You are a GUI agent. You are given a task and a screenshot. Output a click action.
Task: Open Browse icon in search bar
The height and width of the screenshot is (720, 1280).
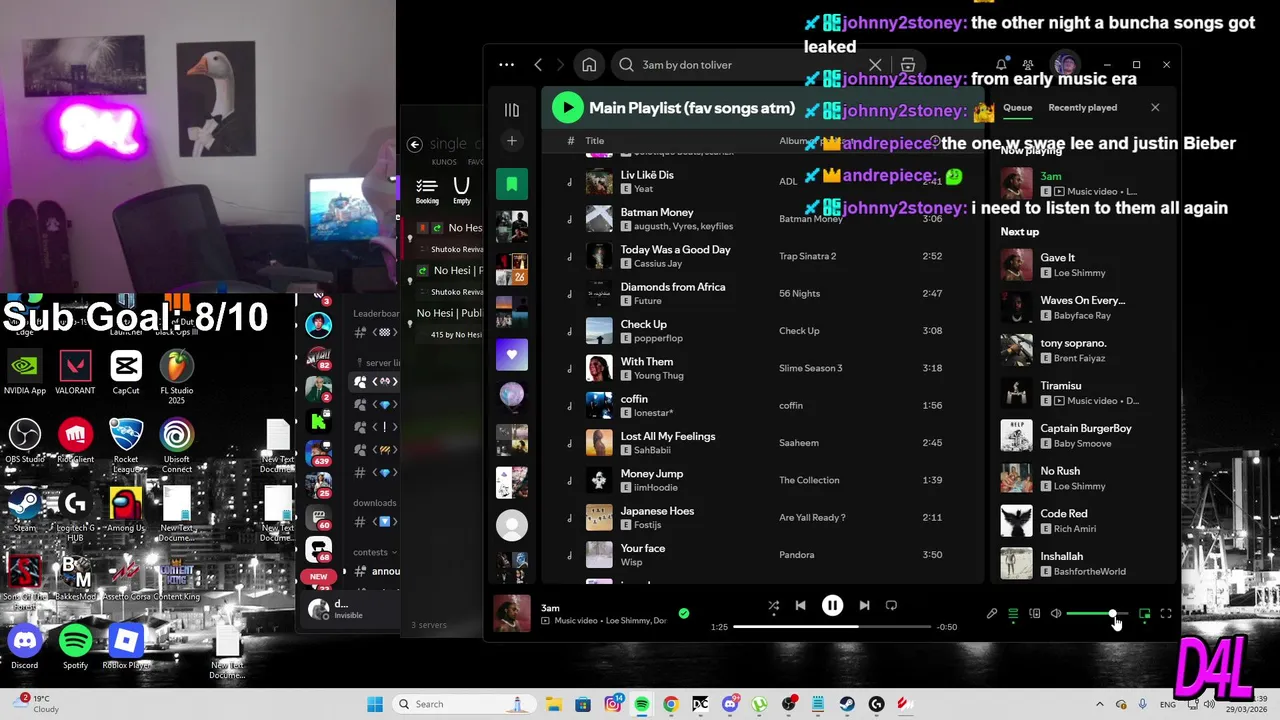click(908, 65)
